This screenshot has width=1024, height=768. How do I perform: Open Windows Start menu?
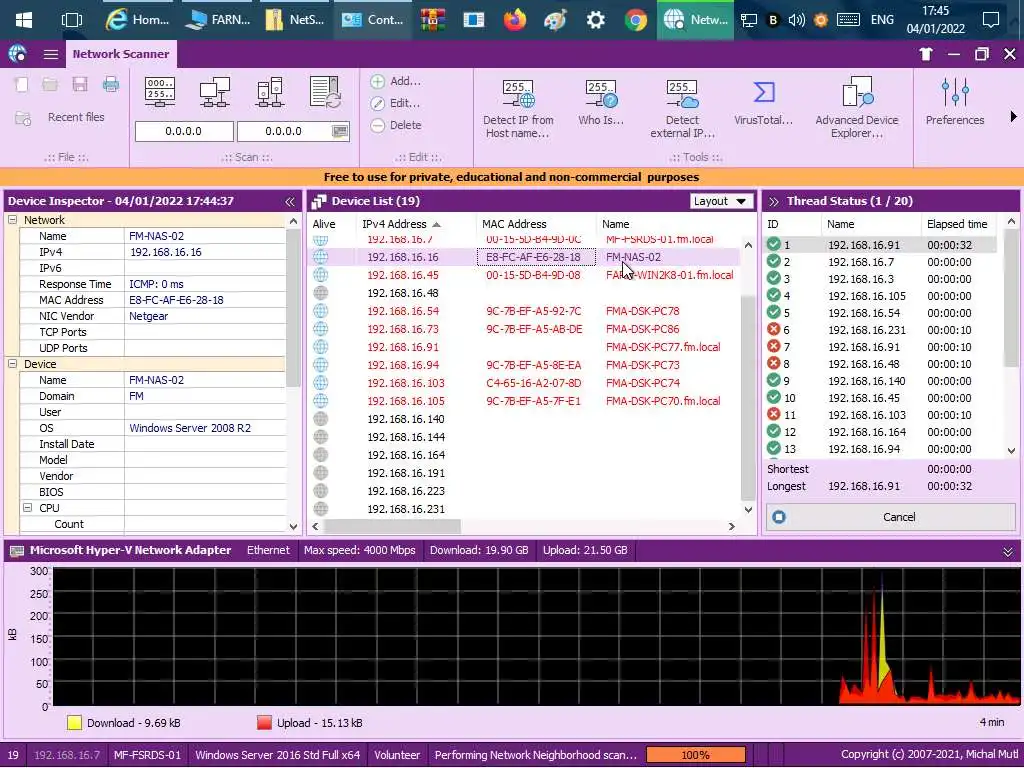[x=24, y=20]
